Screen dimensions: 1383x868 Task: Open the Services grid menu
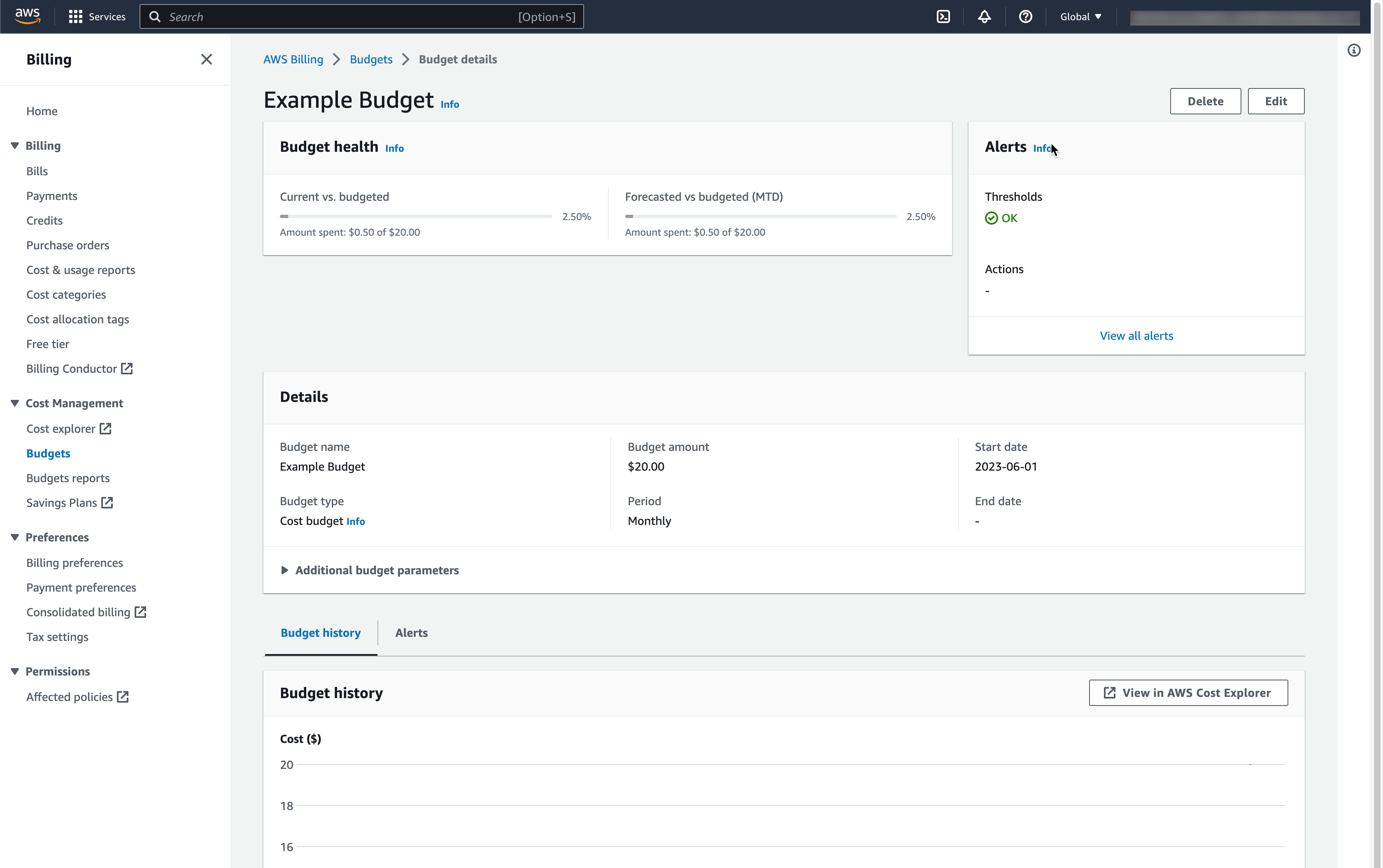(96, 16)
